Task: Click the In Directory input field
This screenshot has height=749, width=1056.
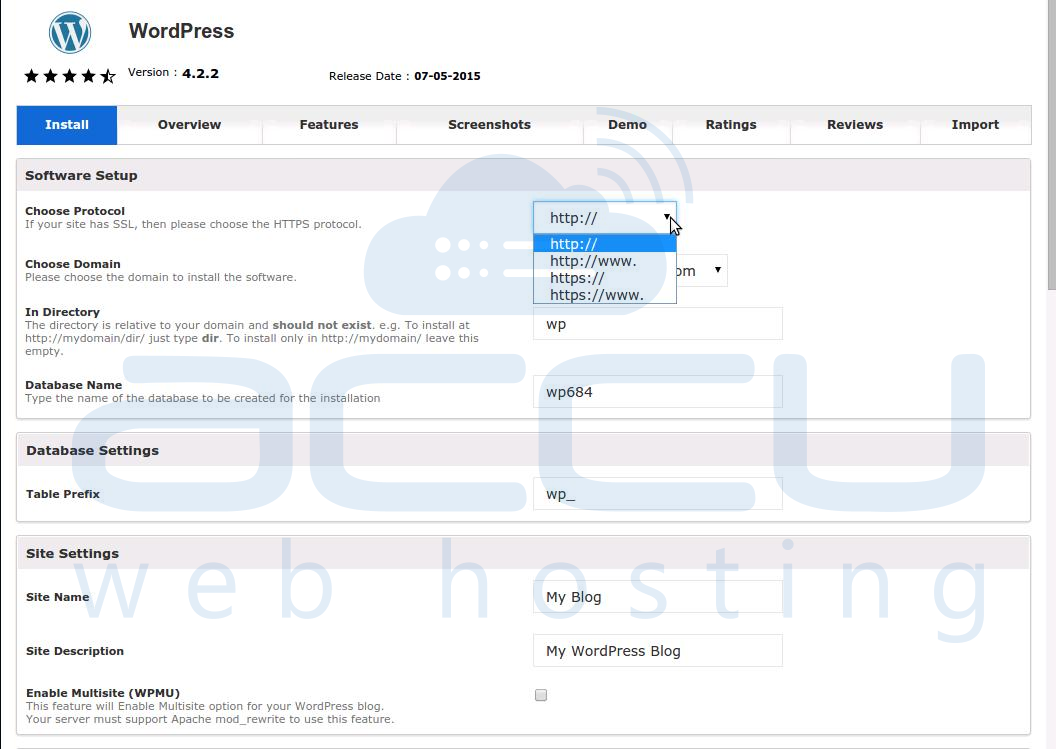Action: [x=658, y=324]
